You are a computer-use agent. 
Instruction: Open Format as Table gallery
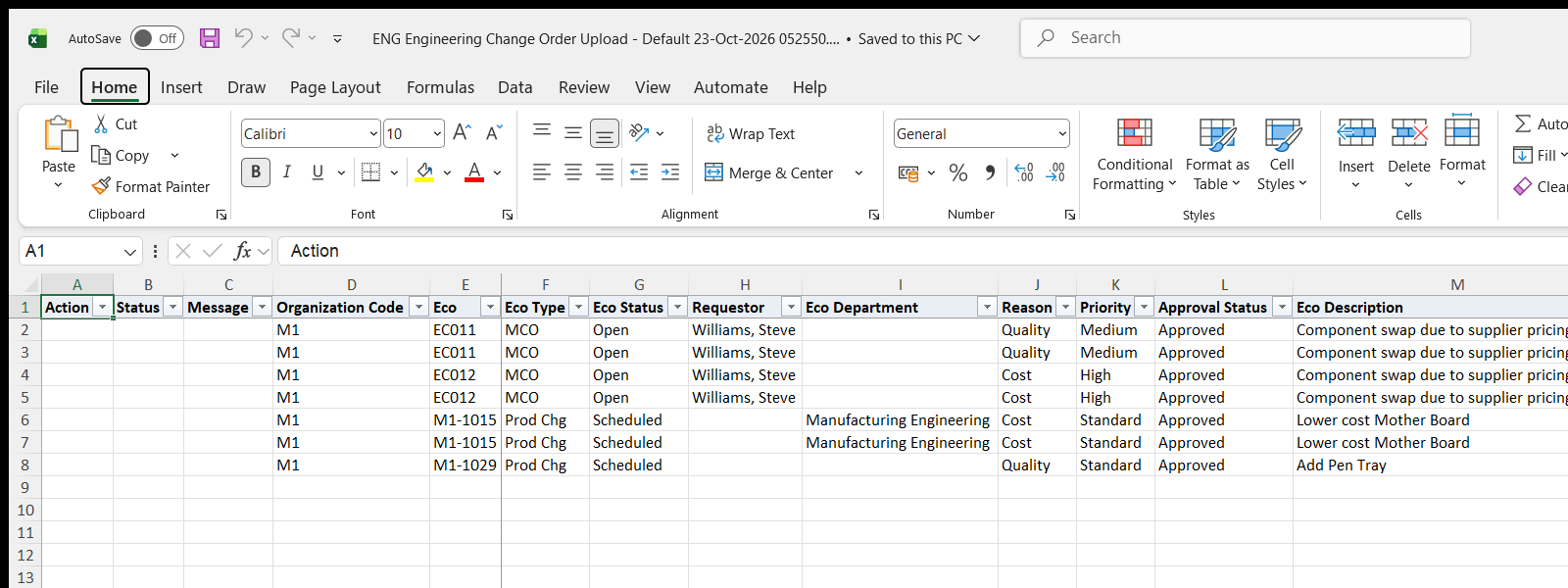[x=1216, y=155]
